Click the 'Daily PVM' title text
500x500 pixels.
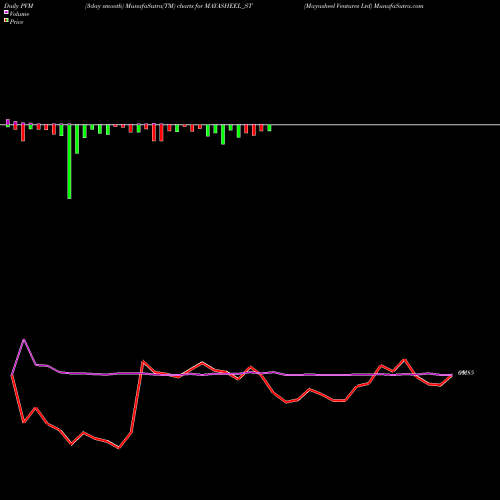click(19, 6)
